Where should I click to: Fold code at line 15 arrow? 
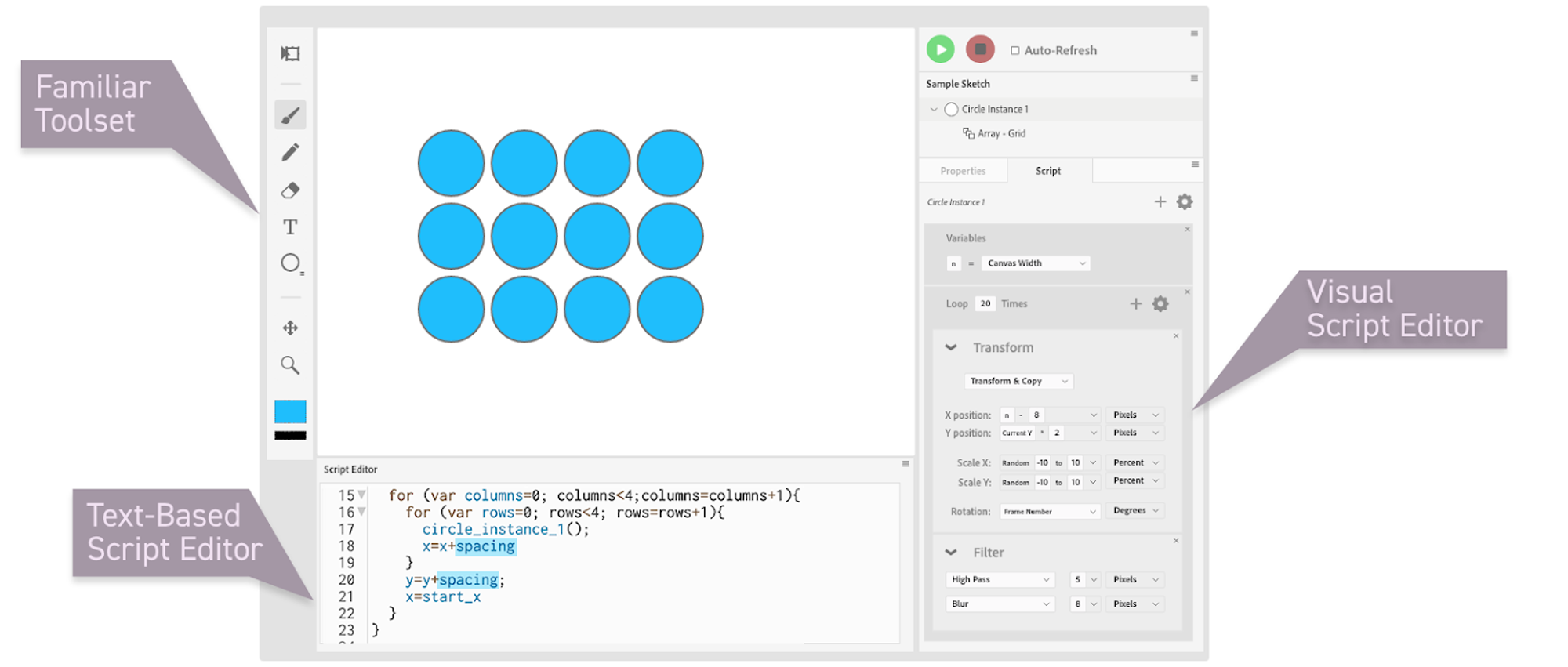pyautogui.click(x=361, y=495)
